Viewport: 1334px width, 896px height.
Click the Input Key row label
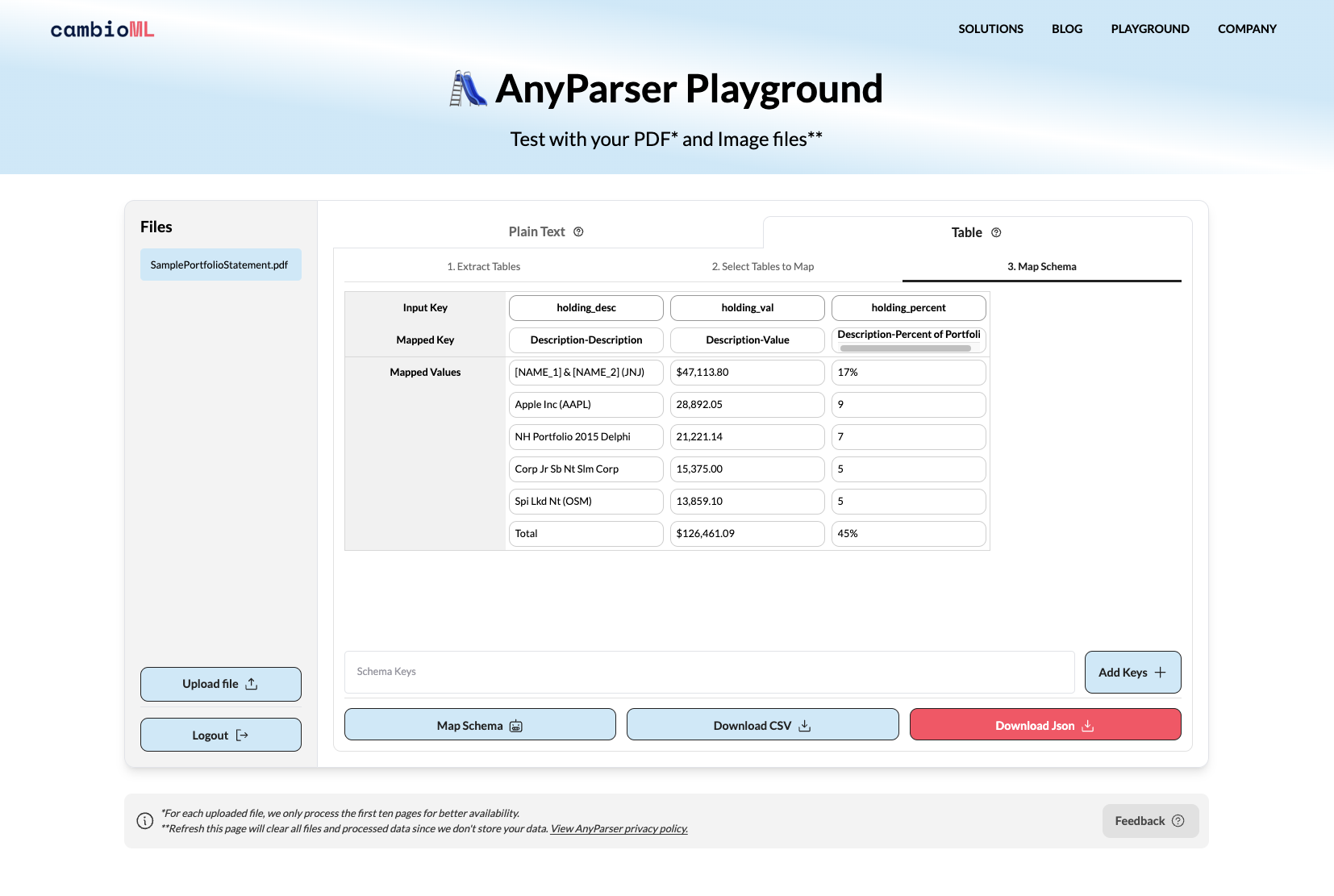[x=425, y=308]
